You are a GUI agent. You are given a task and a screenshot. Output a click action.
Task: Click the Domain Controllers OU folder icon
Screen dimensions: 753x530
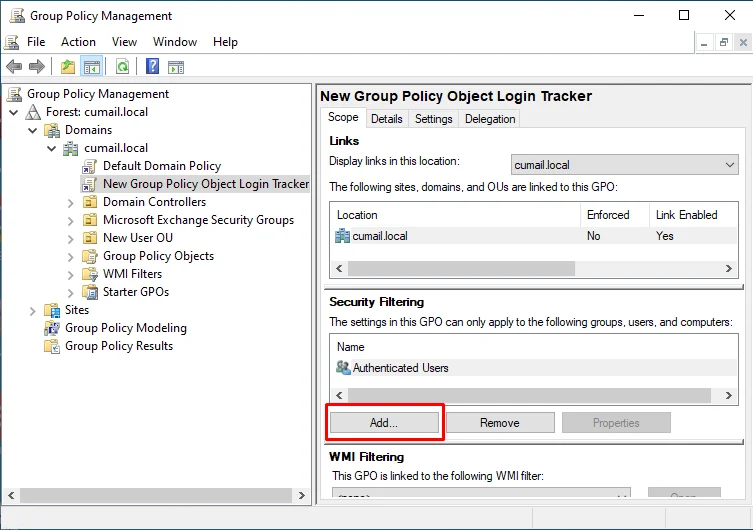(90, 202)
